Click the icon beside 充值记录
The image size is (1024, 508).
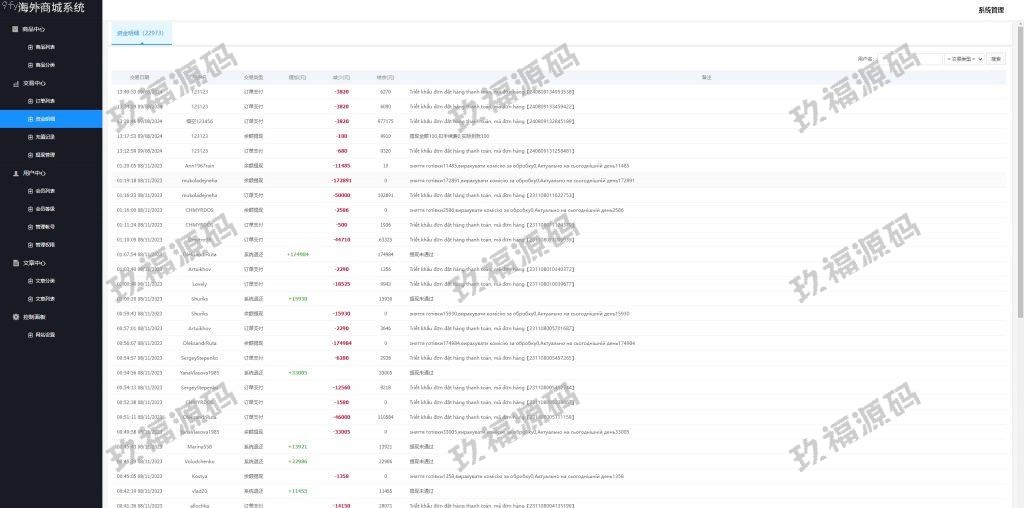[x=30, y=137]
